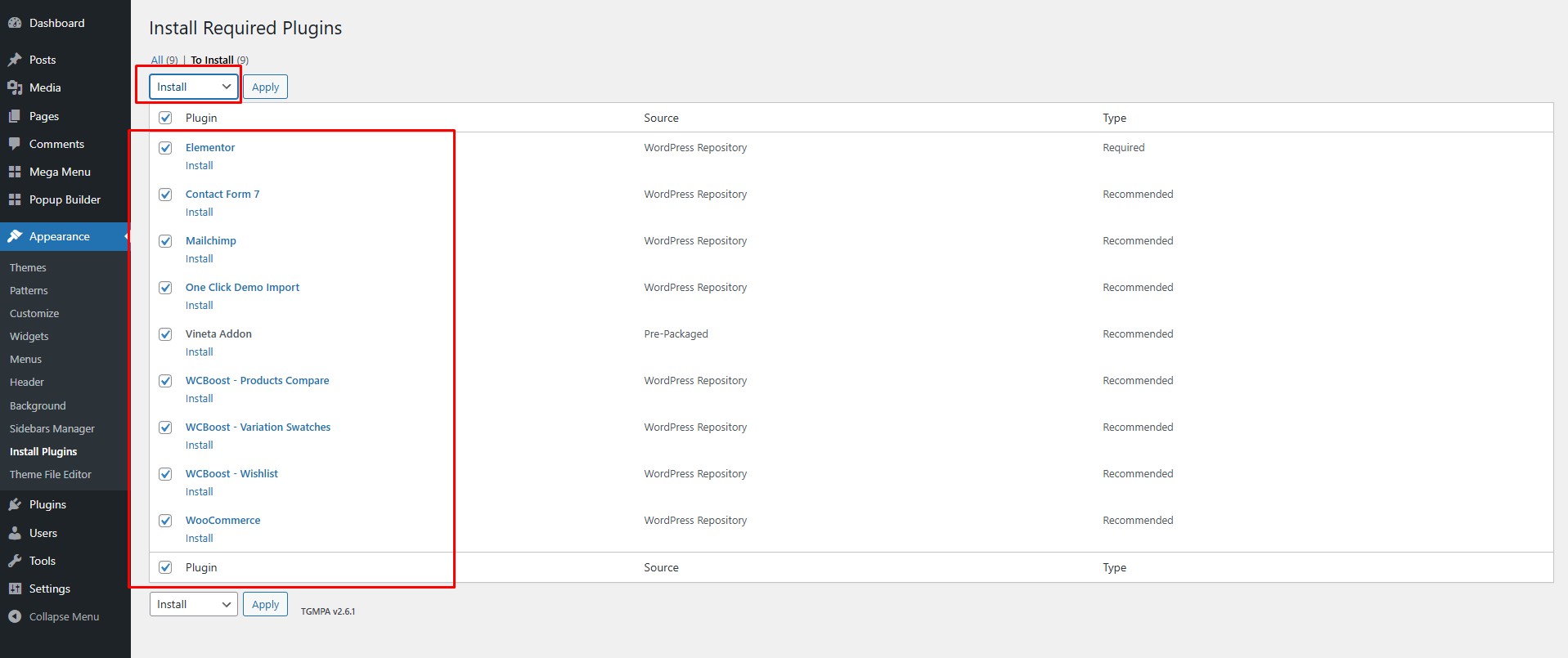Screen dimensions: 1568x658
Task: Click the Users person icon
Action: click(x=15, y=533)
